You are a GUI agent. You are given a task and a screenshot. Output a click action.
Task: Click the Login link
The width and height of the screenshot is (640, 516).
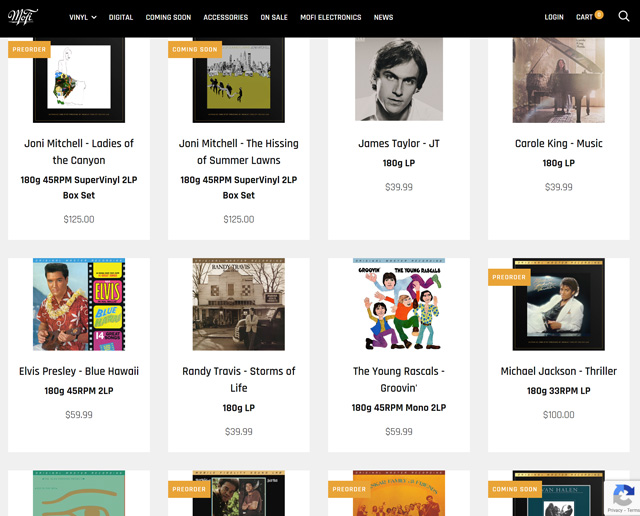point(553,17)
